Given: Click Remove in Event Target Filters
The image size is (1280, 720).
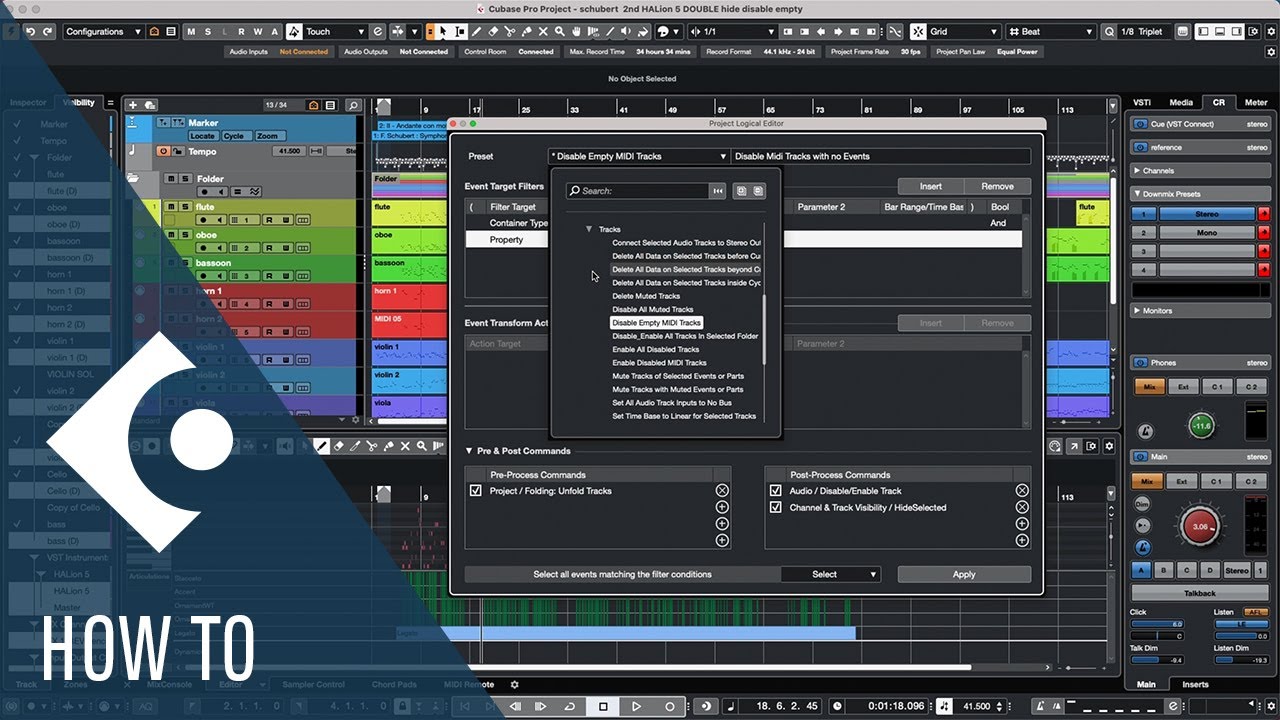Looking at the screenshot, I should click(997, 186).
